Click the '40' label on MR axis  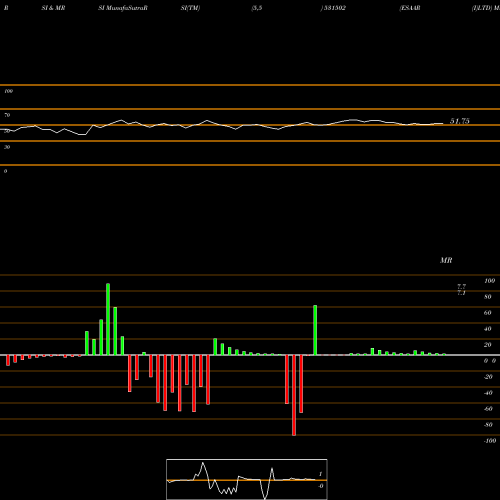click(x=488, y=329)
